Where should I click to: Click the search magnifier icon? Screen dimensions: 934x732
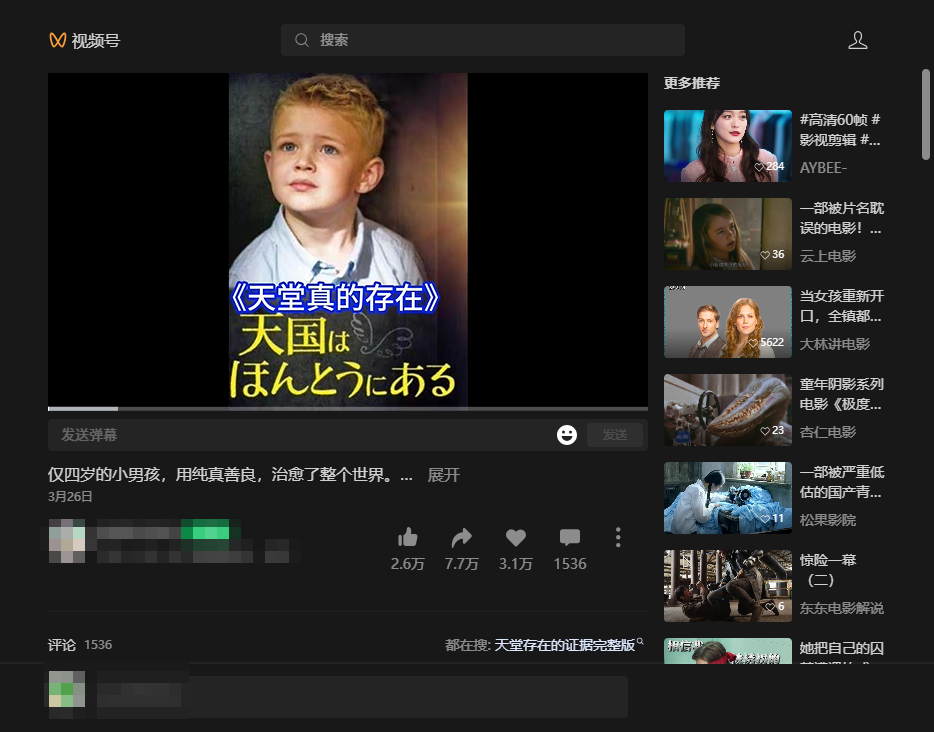pos(302,40)
